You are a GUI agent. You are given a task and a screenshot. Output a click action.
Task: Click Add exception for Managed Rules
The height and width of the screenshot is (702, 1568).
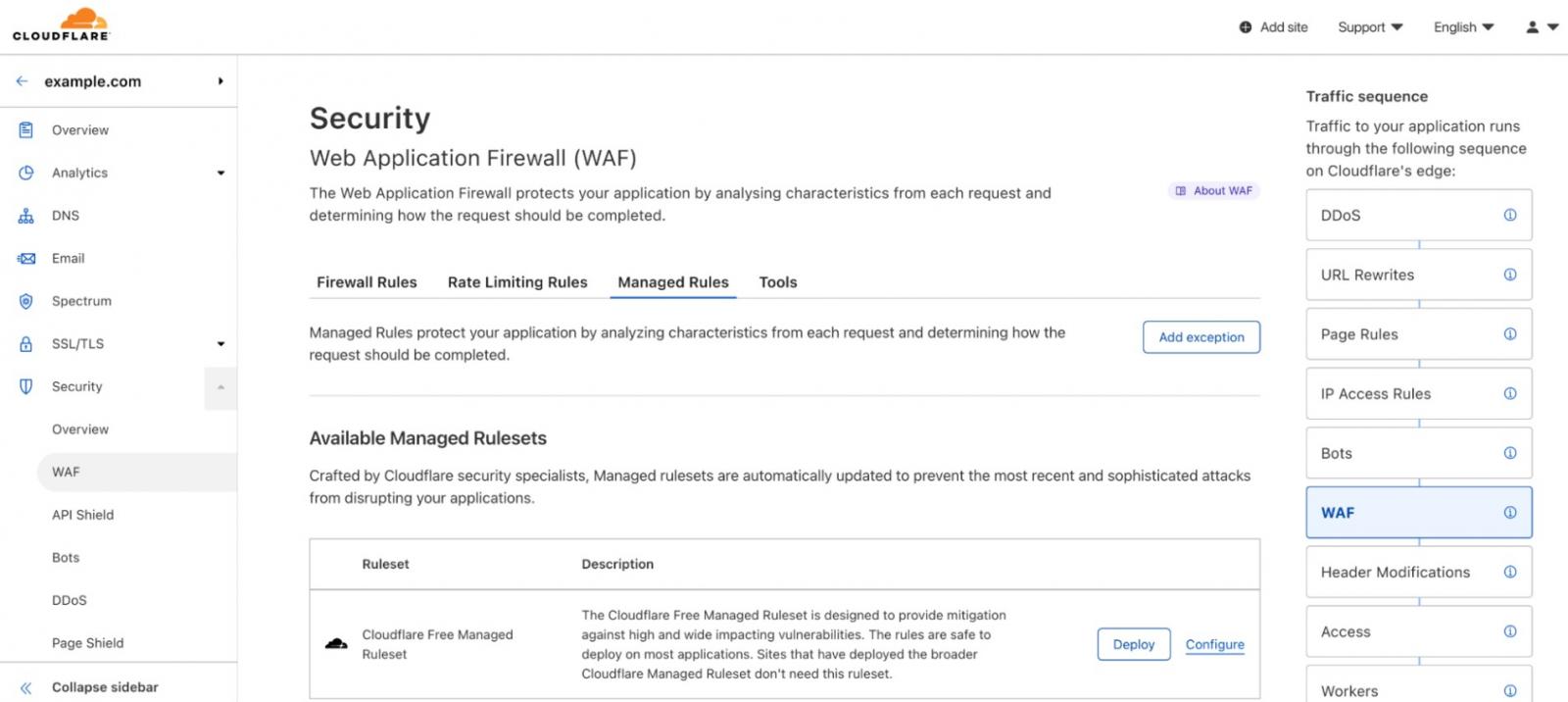pyautogui.click(x=1201, y=337)
